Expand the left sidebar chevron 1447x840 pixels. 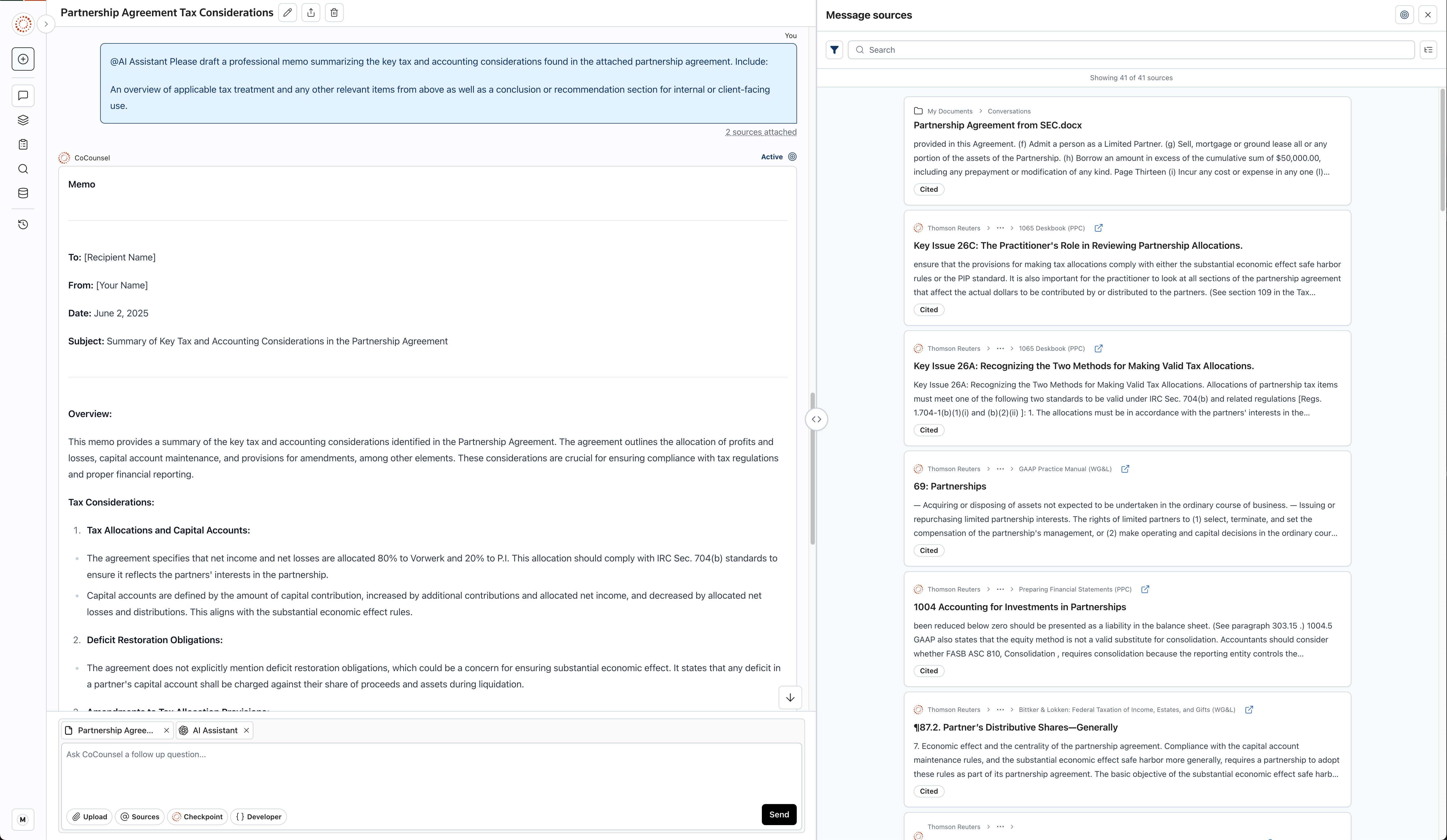click(x=46, y=24)
